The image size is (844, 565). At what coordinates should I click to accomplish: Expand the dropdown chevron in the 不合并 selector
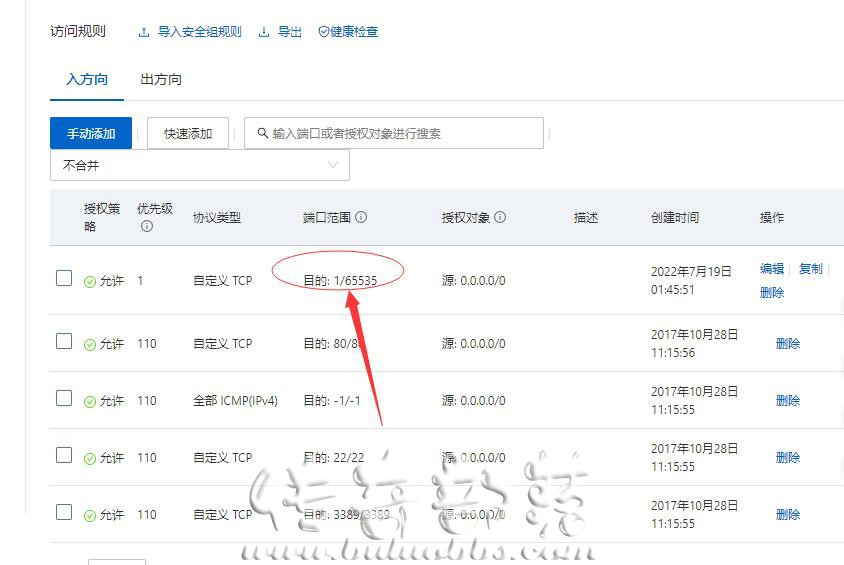[x=333, y=165]
